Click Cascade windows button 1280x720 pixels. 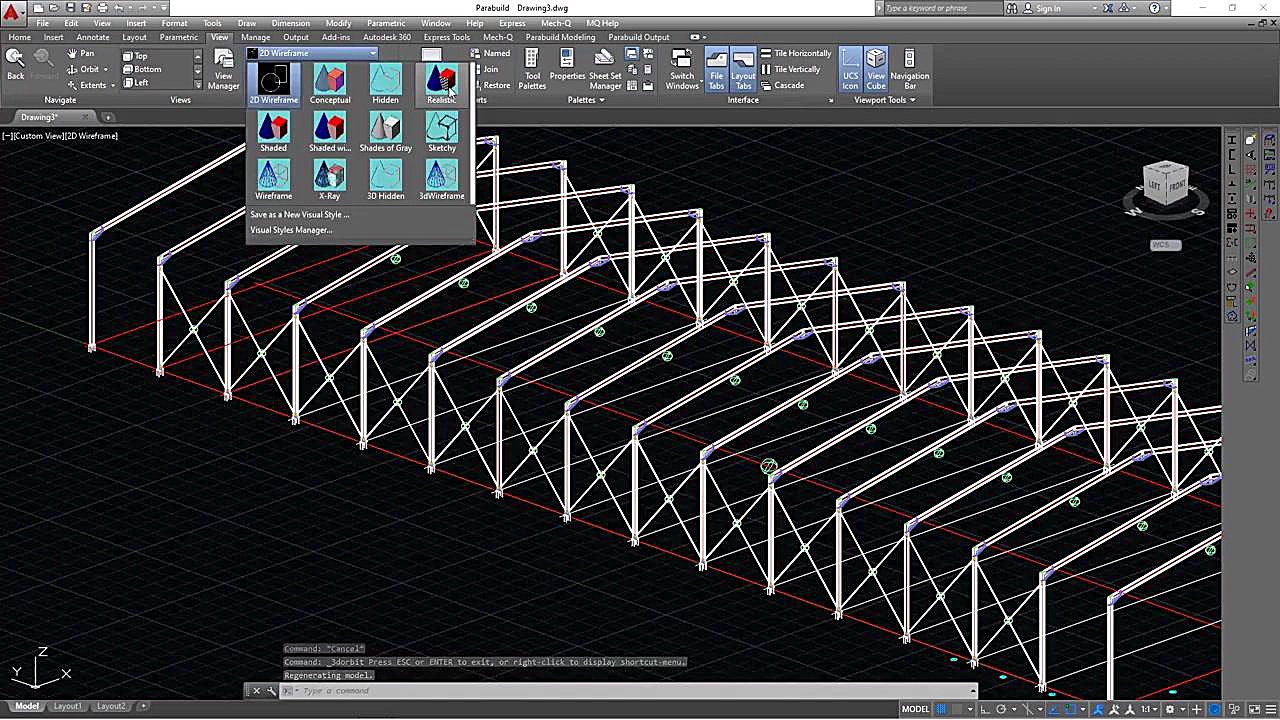(782, 86)
